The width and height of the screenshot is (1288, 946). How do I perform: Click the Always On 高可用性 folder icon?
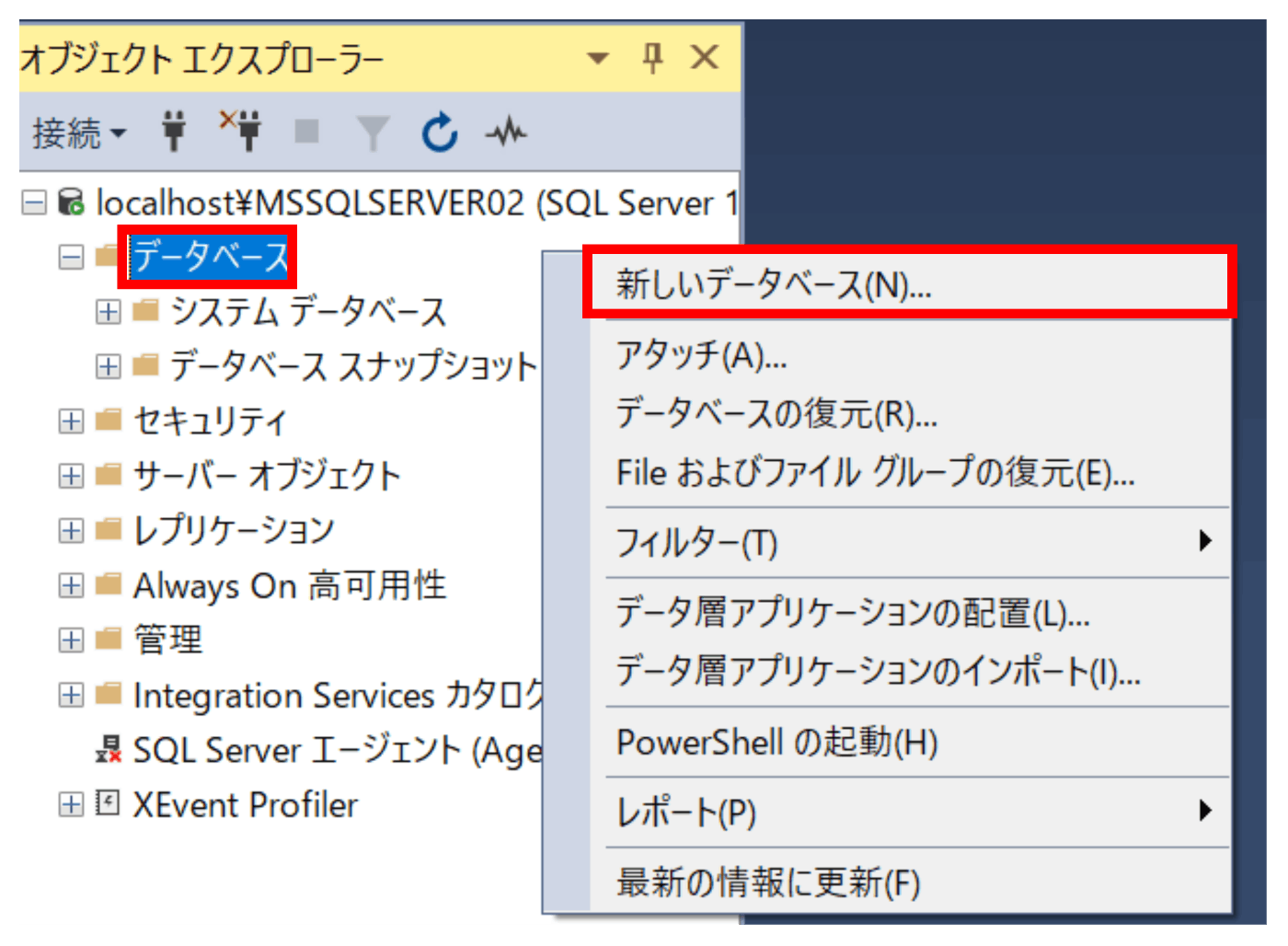click(x=109, y=584)
